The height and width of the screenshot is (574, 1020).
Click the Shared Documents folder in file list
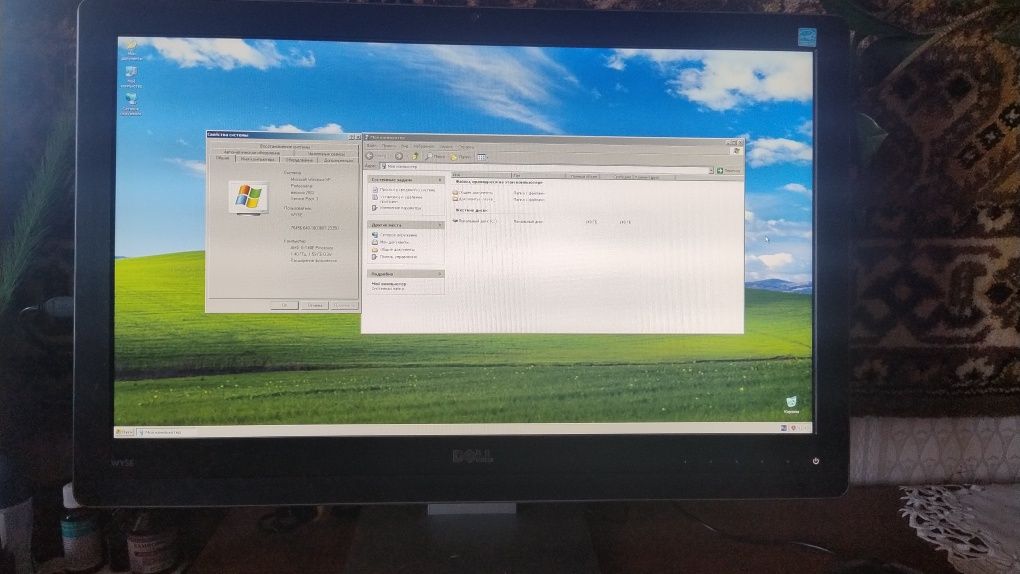pyautogui.click(x=473, y=193)
